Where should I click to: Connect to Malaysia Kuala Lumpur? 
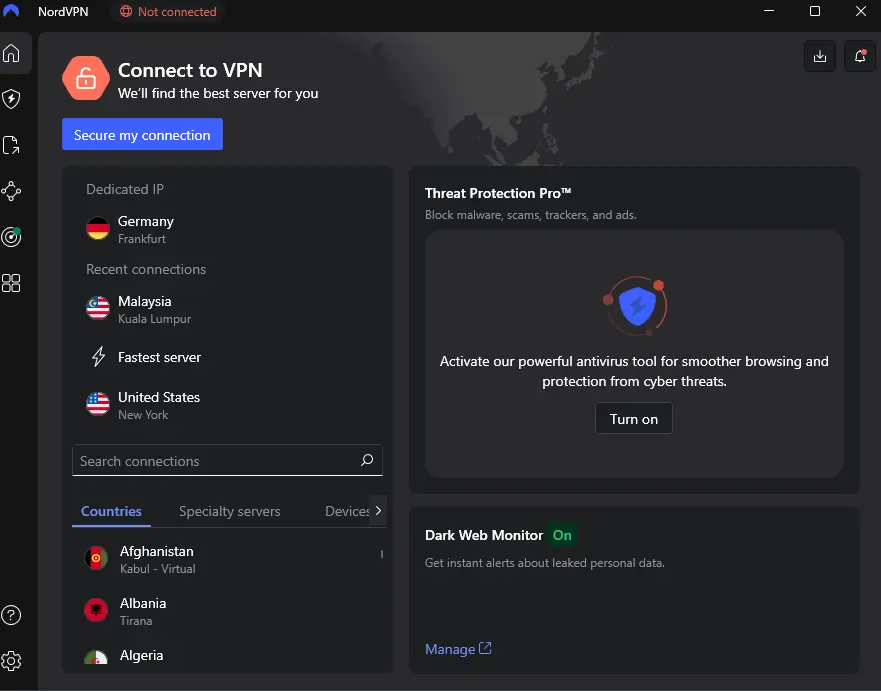pos(227,309)
